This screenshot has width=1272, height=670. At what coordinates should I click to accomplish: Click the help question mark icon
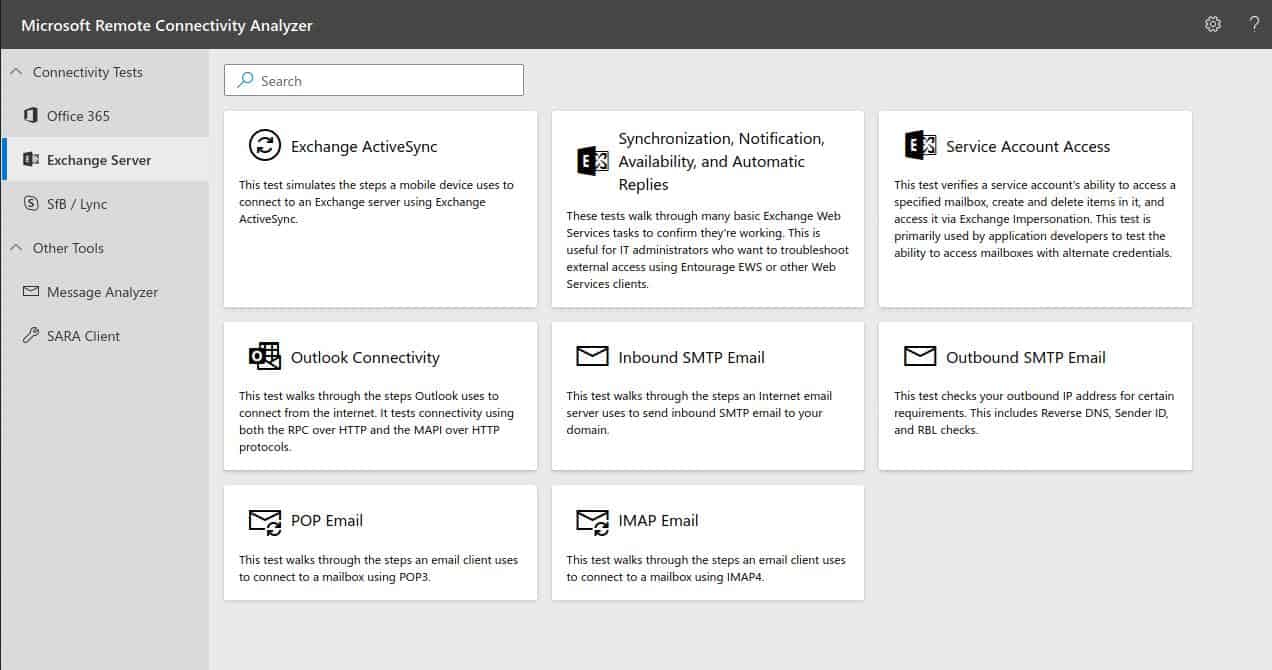click(1254, 24)
